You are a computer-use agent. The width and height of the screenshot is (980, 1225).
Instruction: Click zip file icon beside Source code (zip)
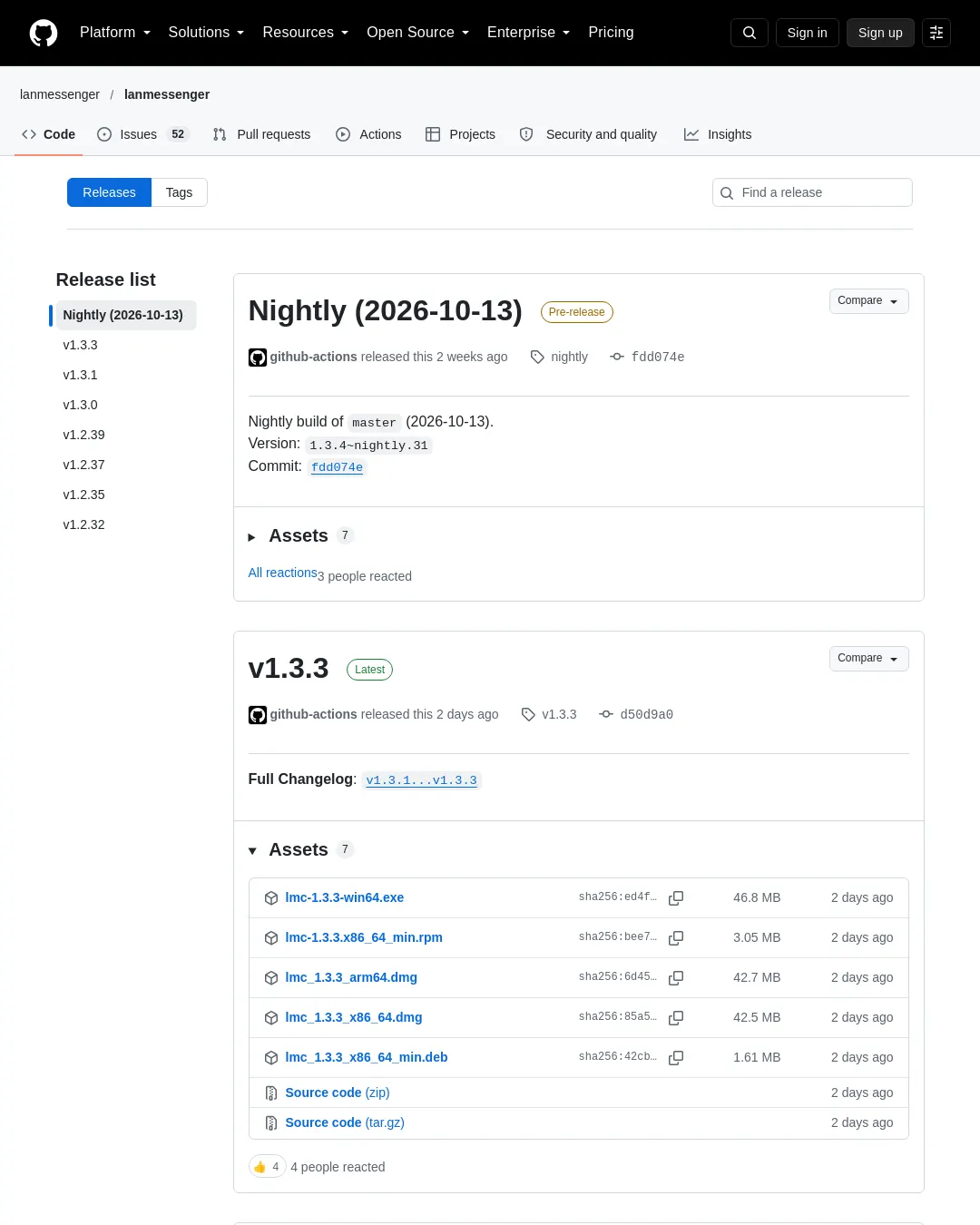pyautogui.click(x=271, y=1093)
